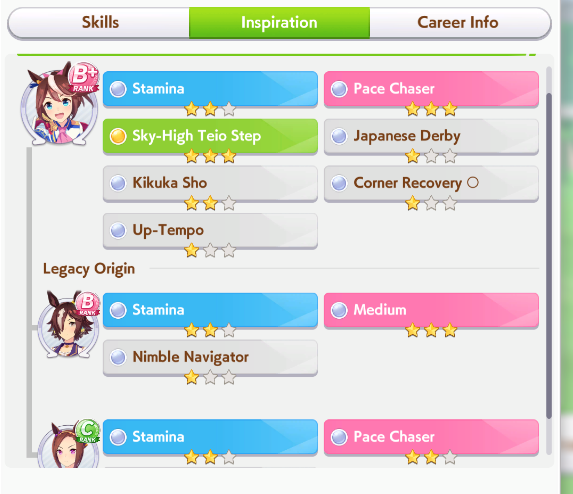
Task: Click the vertical scrollbar of the inspiration list
Action: click(549, 256)
